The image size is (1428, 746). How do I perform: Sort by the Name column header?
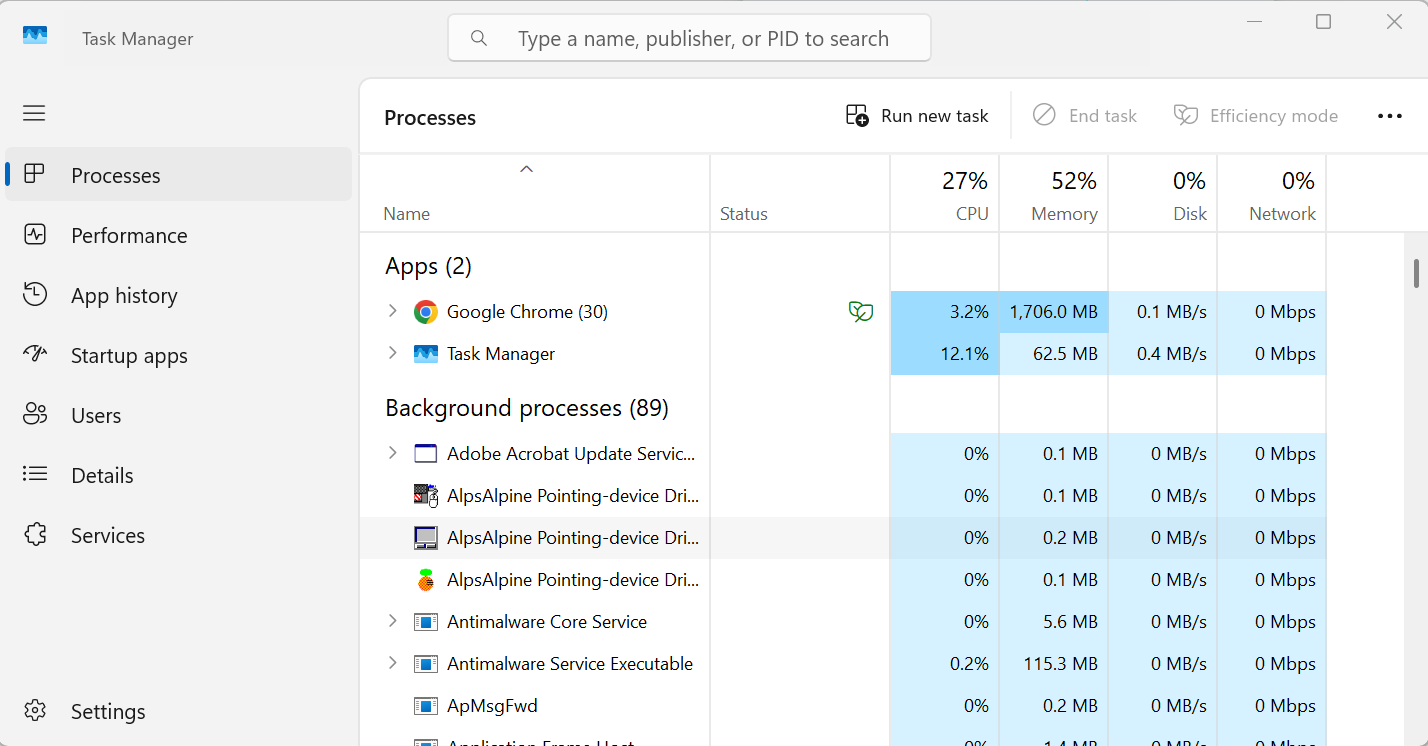point(535,194)
